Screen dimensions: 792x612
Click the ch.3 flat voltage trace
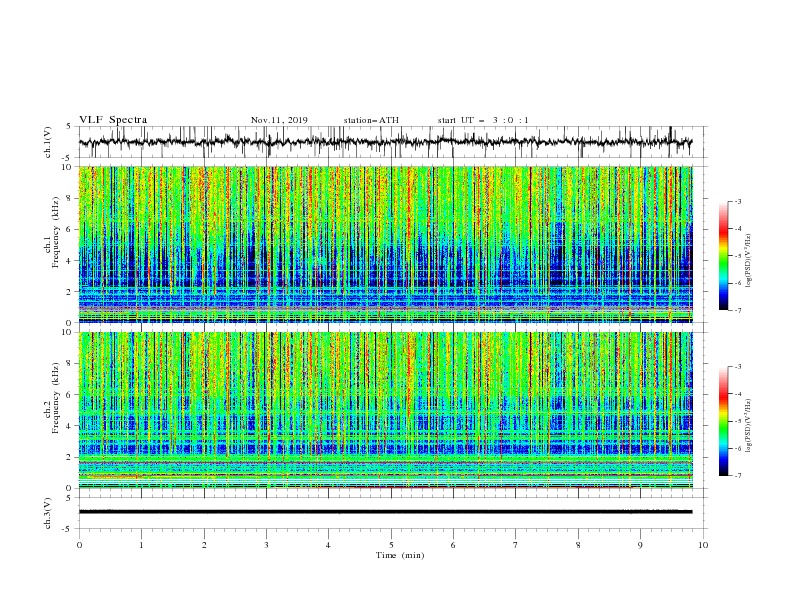[385, 512]
